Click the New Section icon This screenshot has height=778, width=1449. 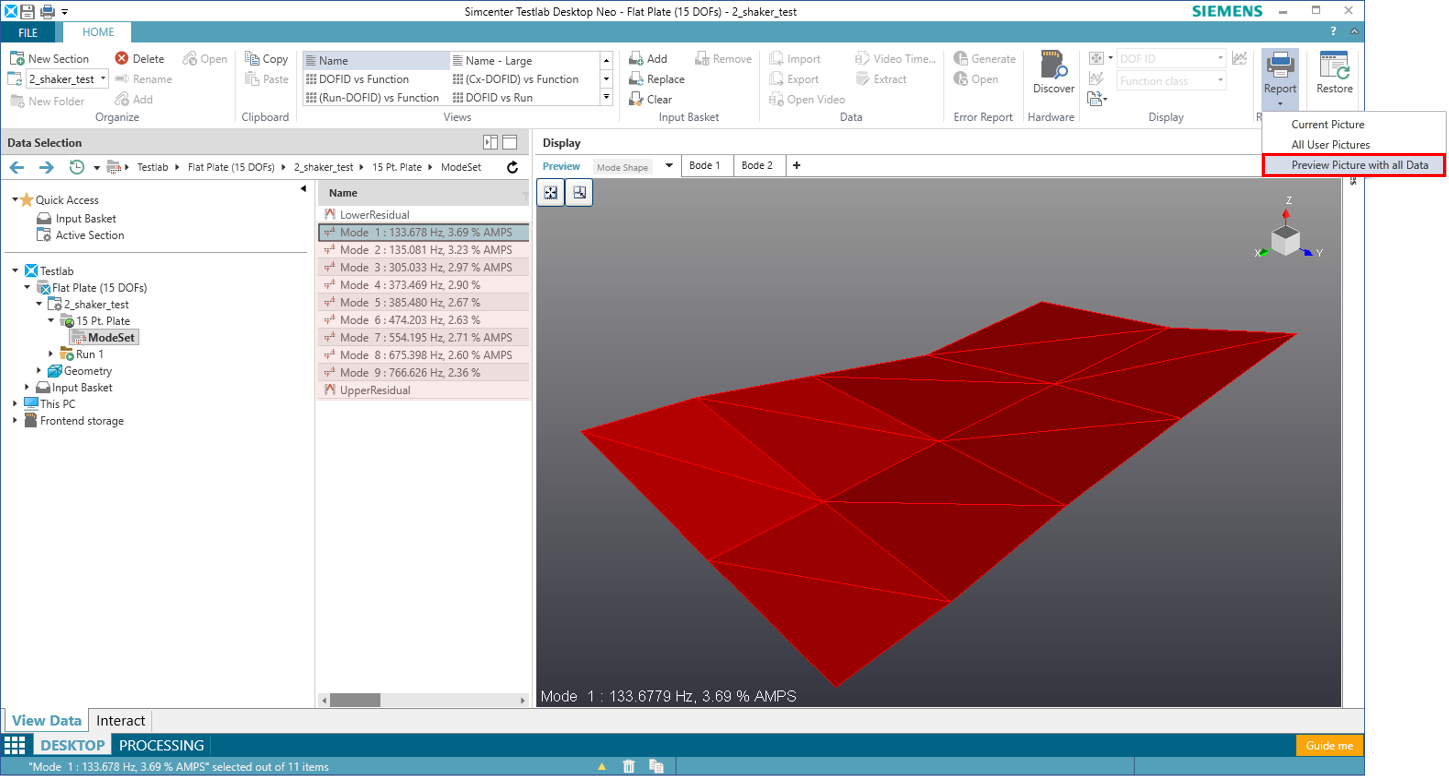(x=17, y=59)
